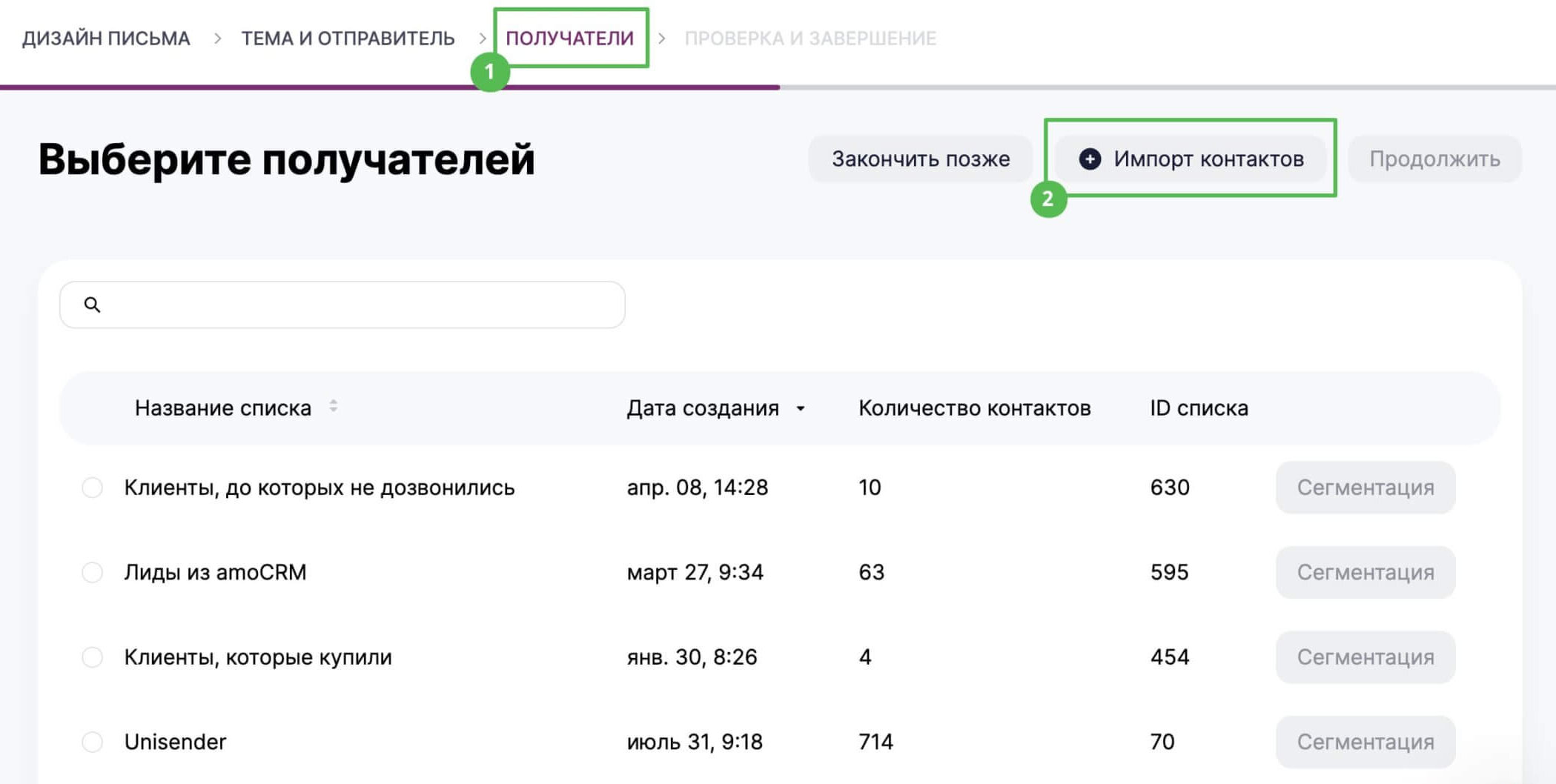Focus the list search field
The width and height of the screenshot is (1556, 784).
click(x=342, y=305)
